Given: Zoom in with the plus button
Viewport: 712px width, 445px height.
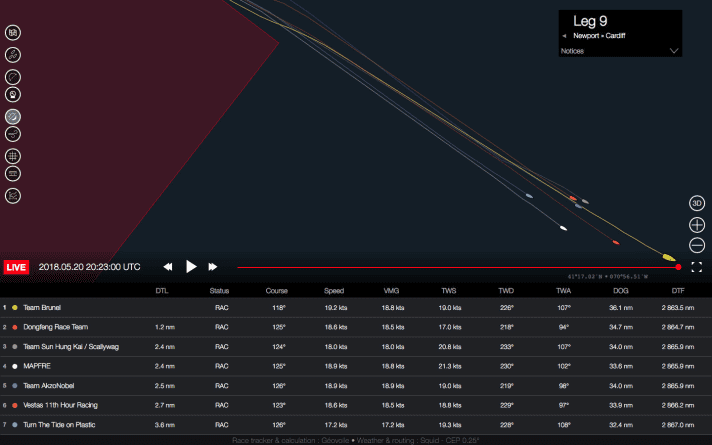Looking at the screenshot, I should (x=697, y=224).
